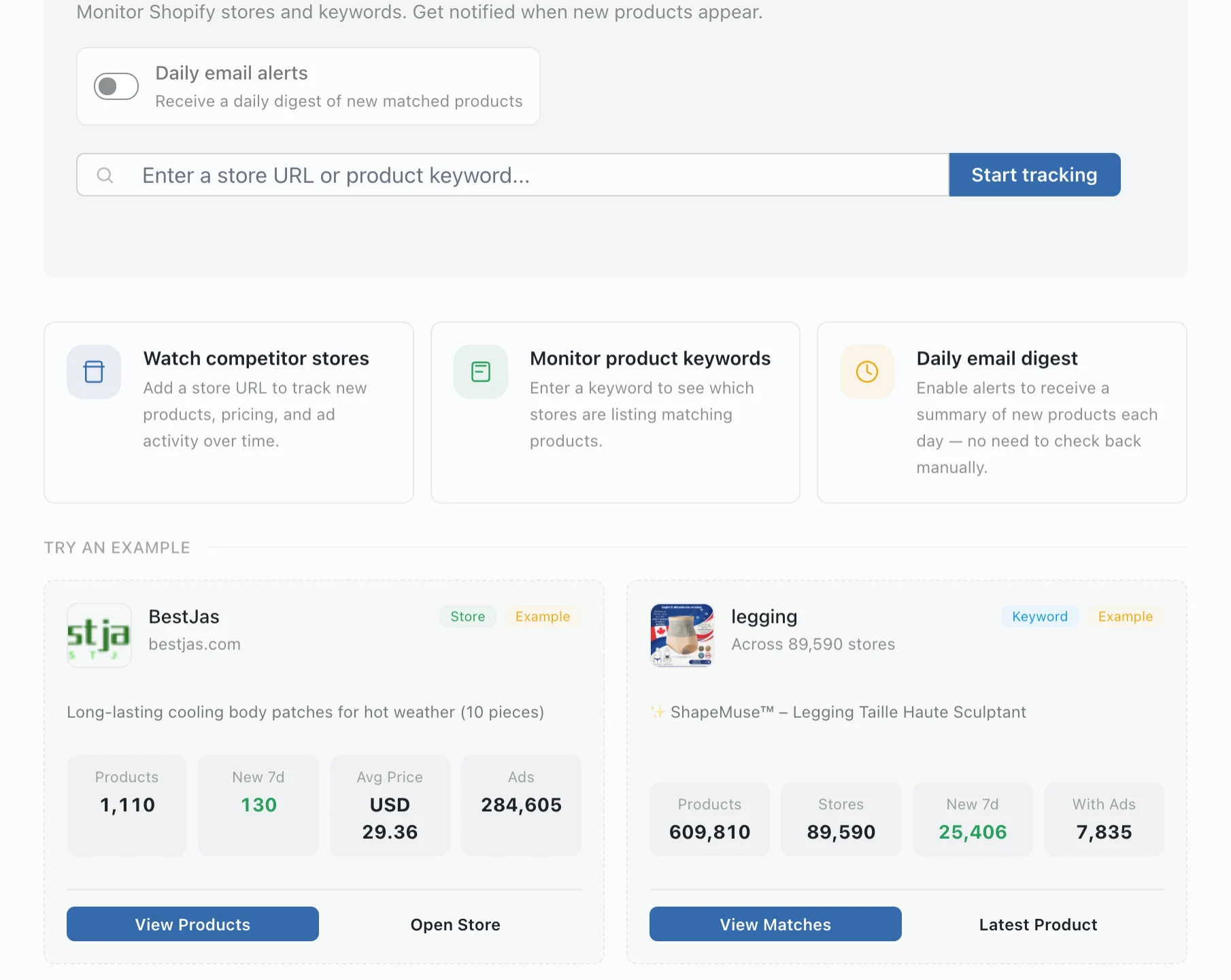Click the TRY AN EXAMPLE section label
The height and width of the screenshot is (980, 1231).
[x=117, y=547]
